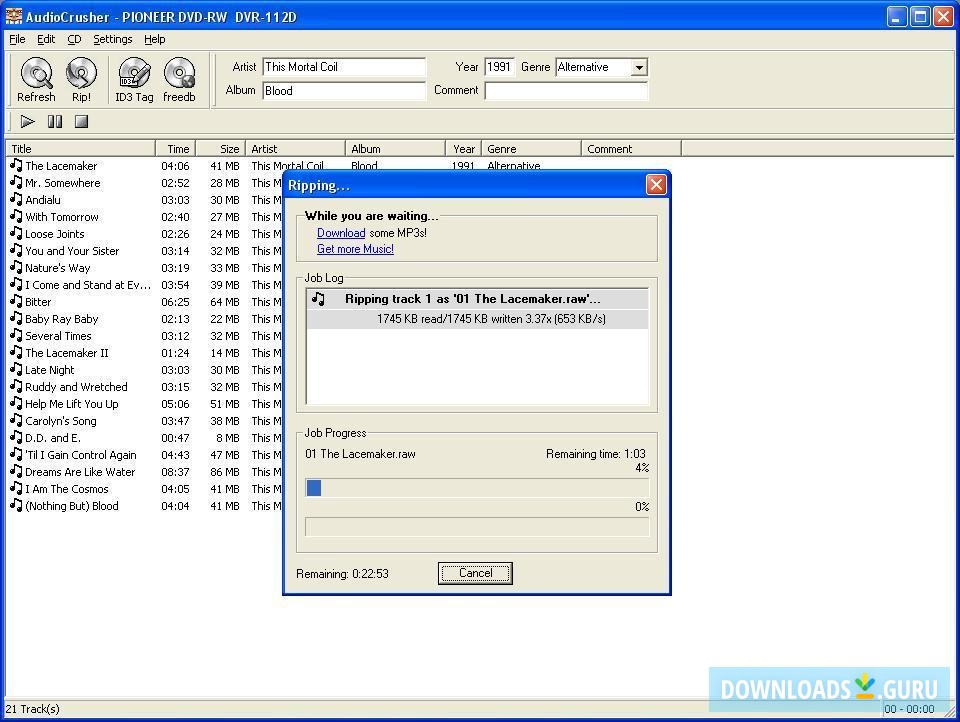960x722 pixels.
Task: Maximize the AudioCrusher window
Action: [920, 17]
